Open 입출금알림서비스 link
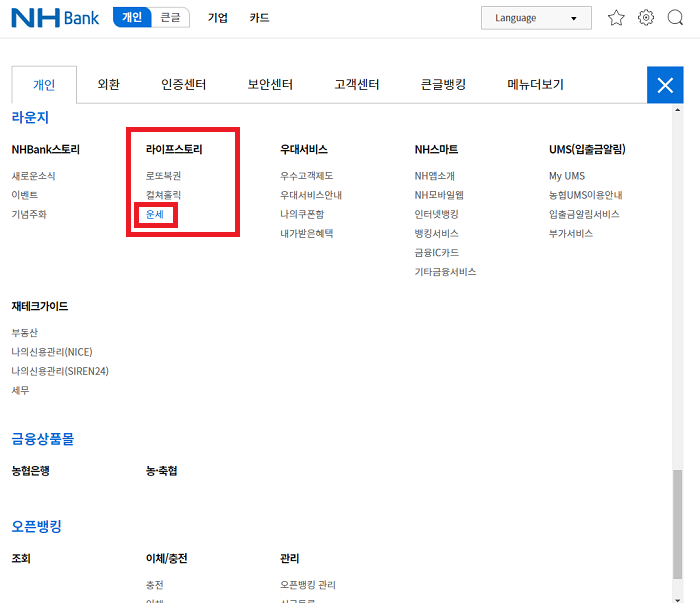The width and height of the screenshot is (700, 603). pos(584,214)
